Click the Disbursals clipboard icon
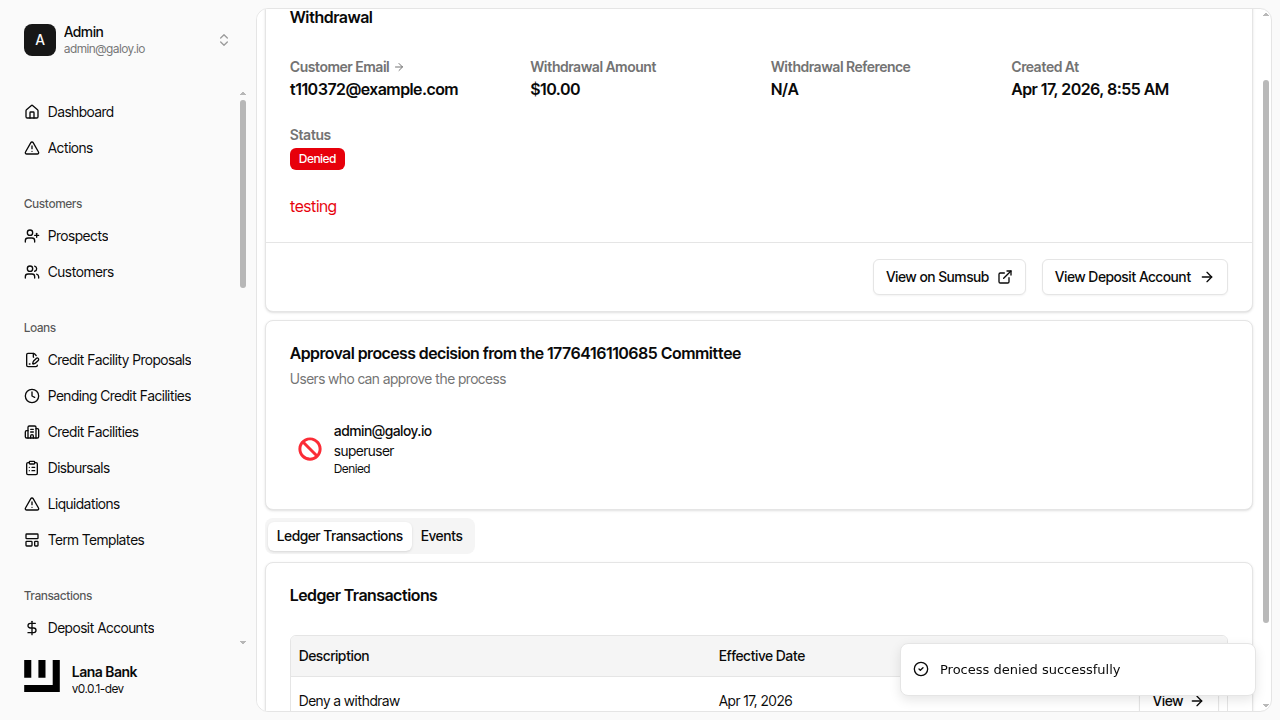1280x720 pixels. [x=32, y=468]
